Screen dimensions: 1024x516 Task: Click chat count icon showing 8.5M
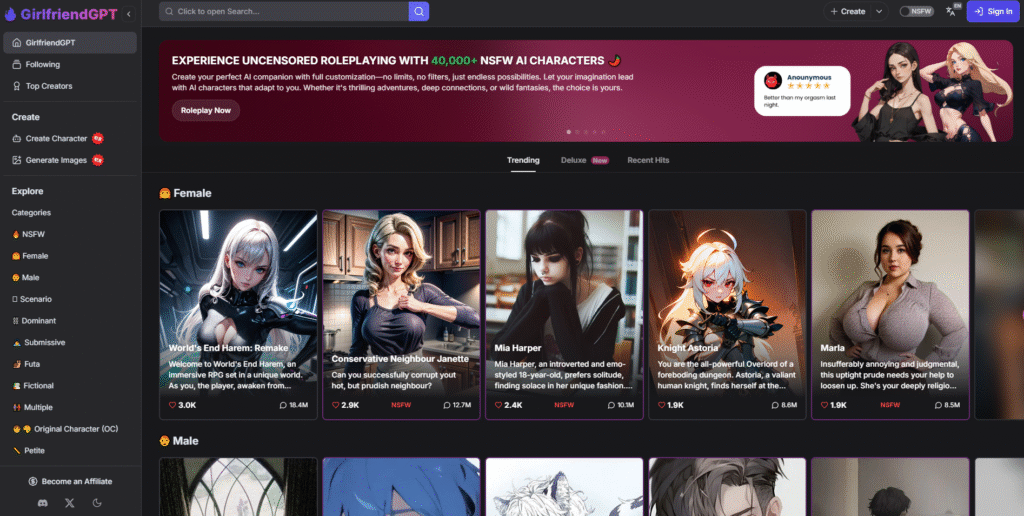coord(937,405)
